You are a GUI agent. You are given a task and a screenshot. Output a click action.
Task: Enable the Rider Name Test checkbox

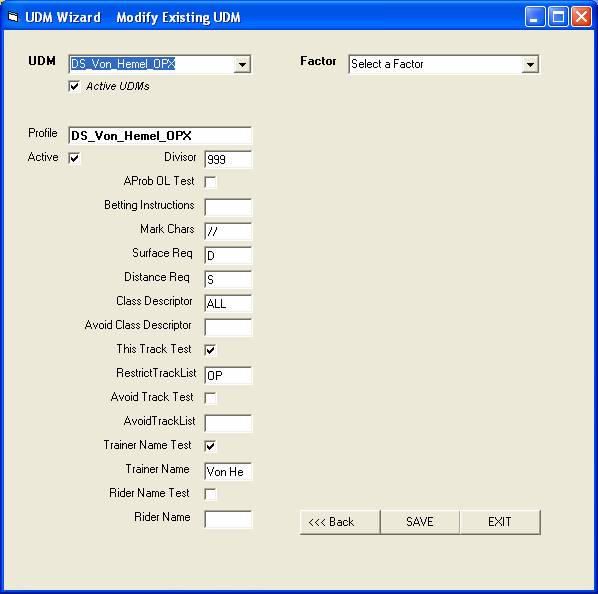[210, 494]
